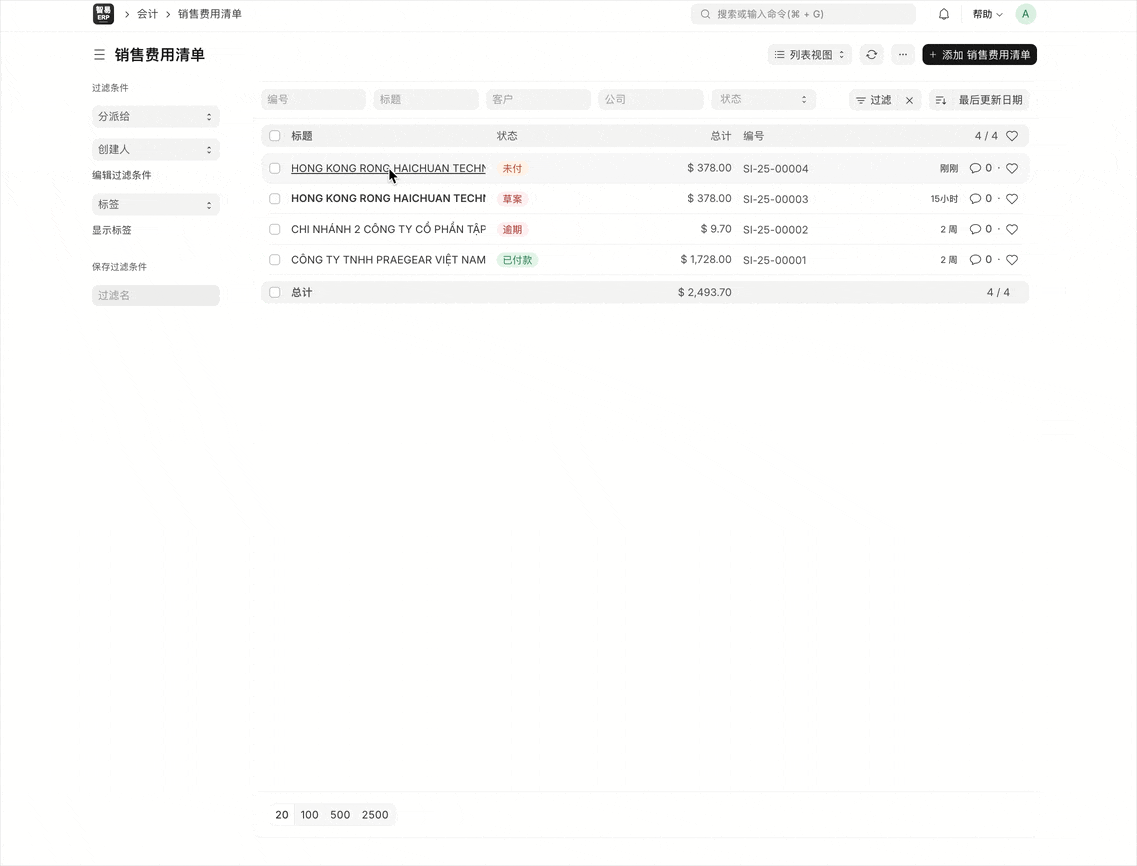
Task: Open the CHI NHÁNH 2 invoice link
Action: click(387, 230)
